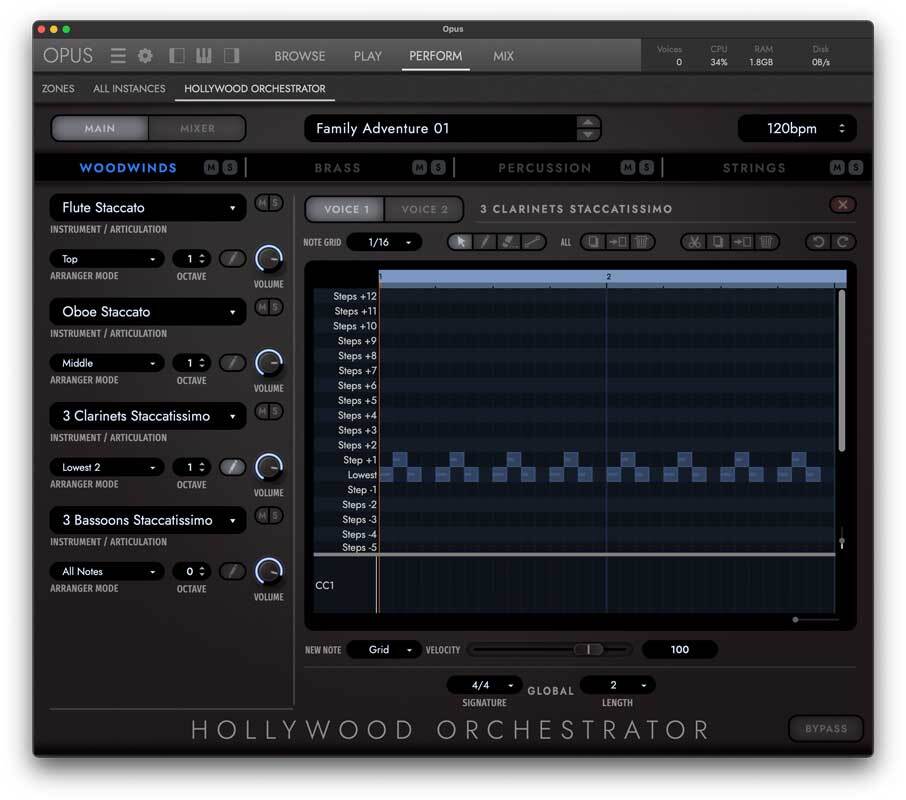Viewport: 906px width, 800px height.
Task: Open the Note Grid 1/16 dropdown
Action: click(384, 242)
